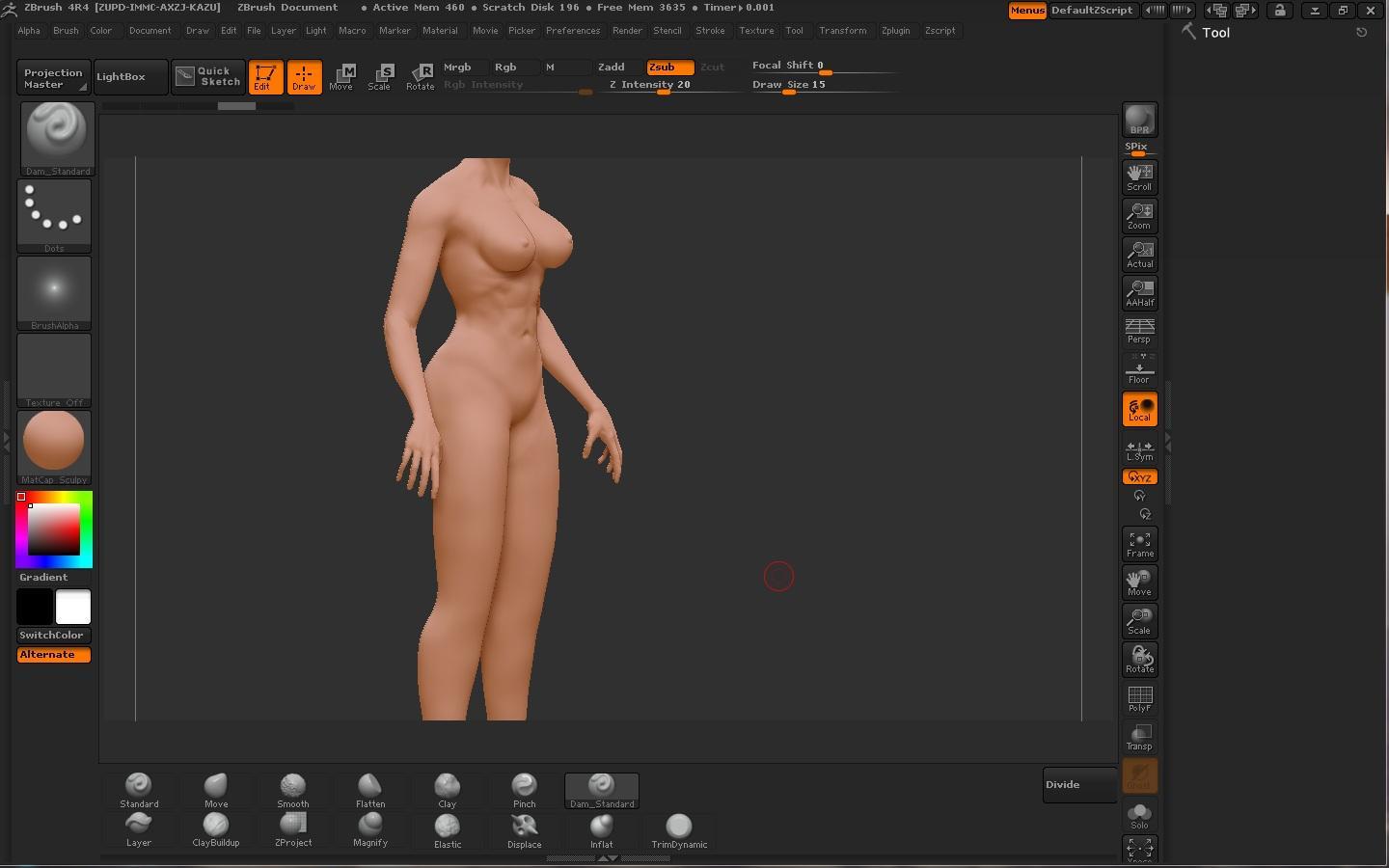Viewport: 1389px width, 868px height.
Task: Open the Transform menu
Action: click(x=843, y=31)
